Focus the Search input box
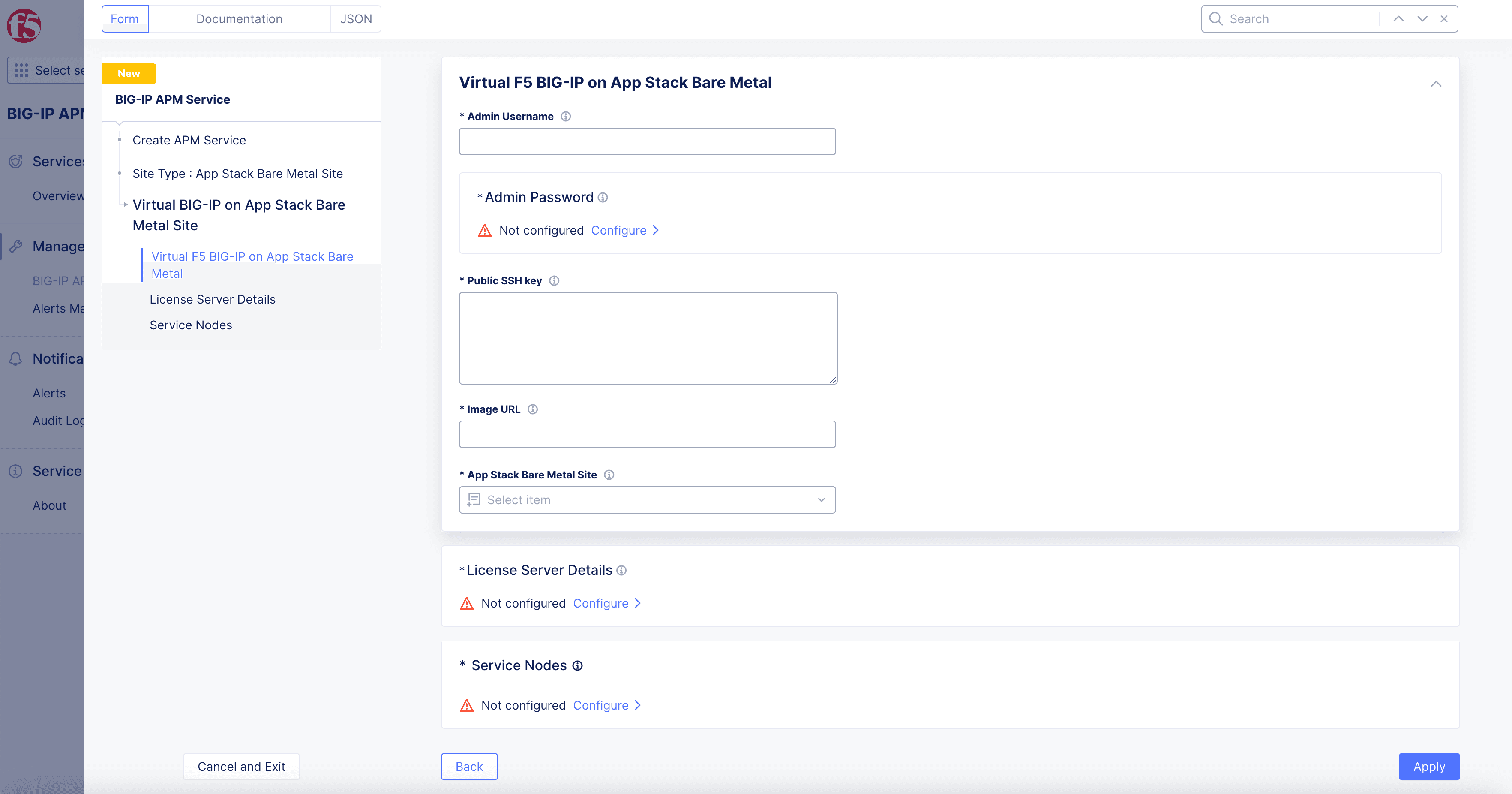Image resolution: width=1512 pixels, height=794 pixels. (x=1300, y=19)
